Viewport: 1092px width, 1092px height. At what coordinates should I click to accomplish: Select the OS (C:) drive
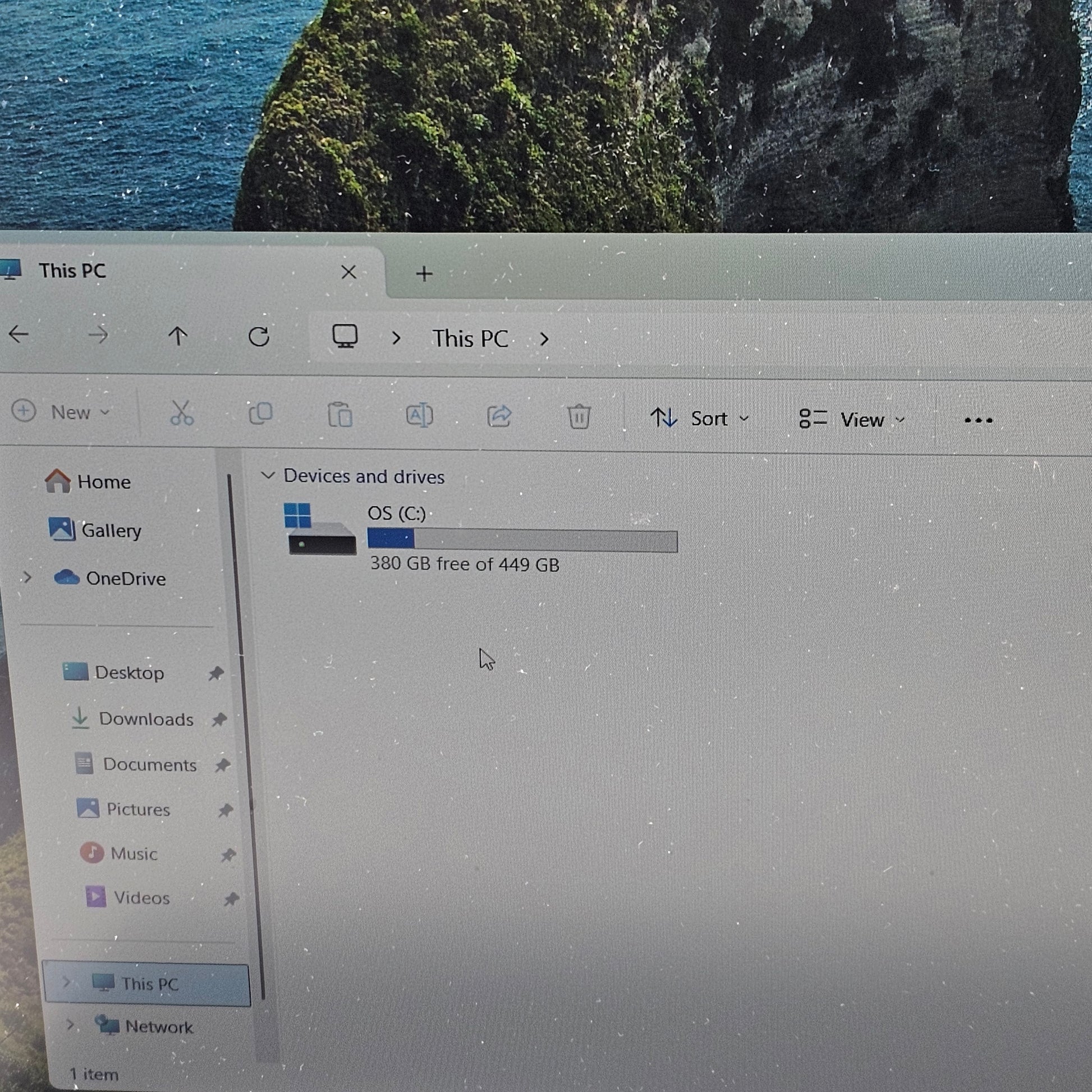click(x=396, y=515)
